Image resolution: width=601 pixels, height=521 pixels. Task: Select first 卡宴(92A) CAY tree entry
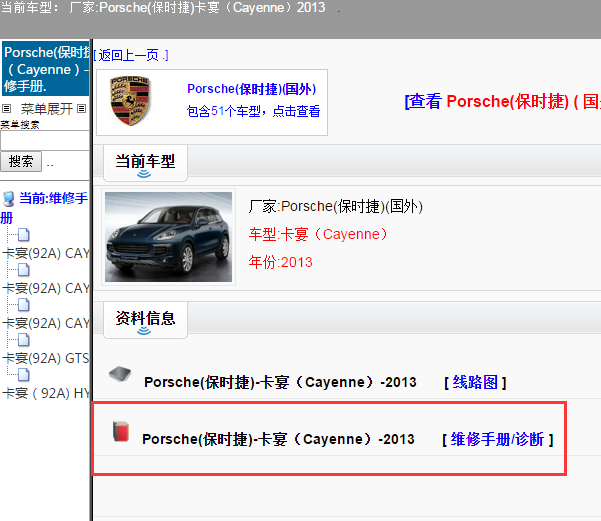pos(46,253)
